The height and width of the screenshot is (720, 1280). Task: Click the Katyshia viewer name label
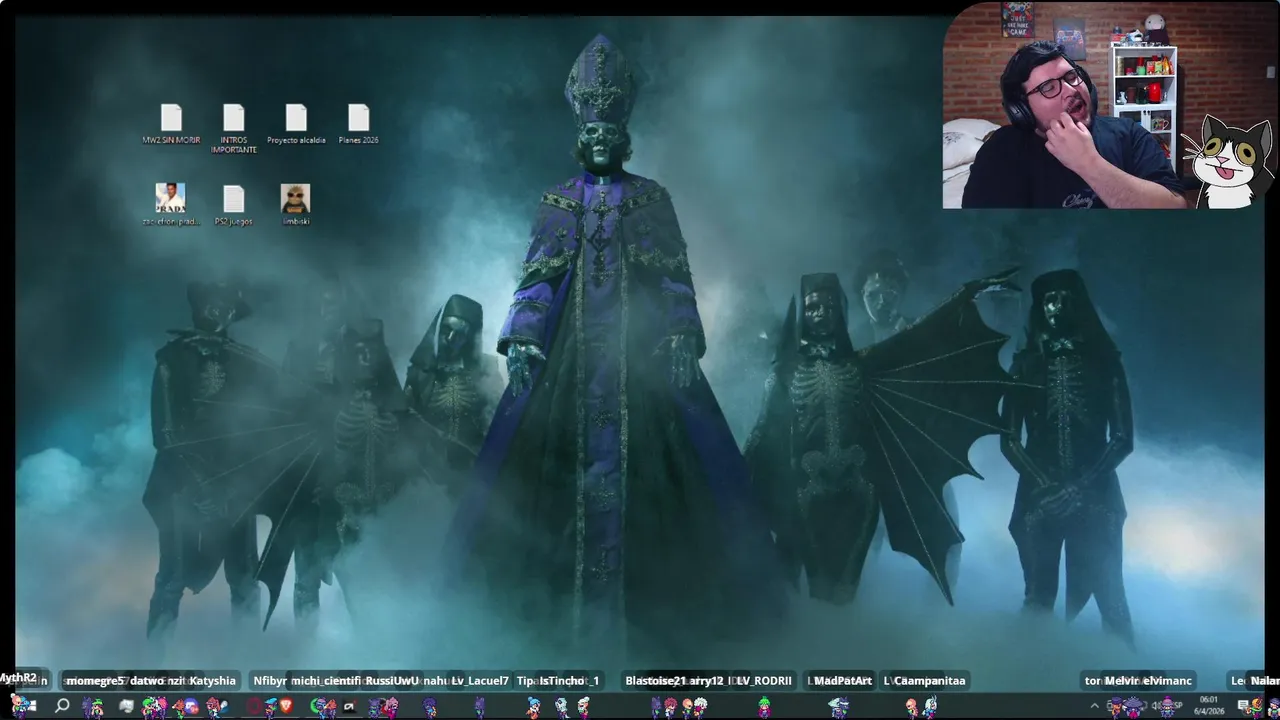[x=213, y=681]
